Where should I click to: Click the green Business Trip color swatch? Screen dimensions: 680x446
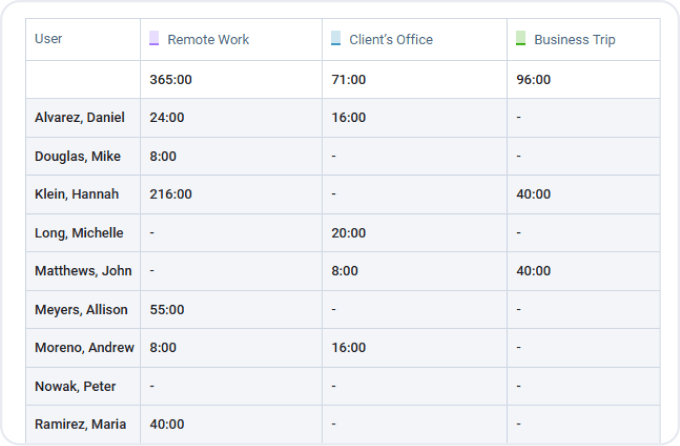pos(520,39)
